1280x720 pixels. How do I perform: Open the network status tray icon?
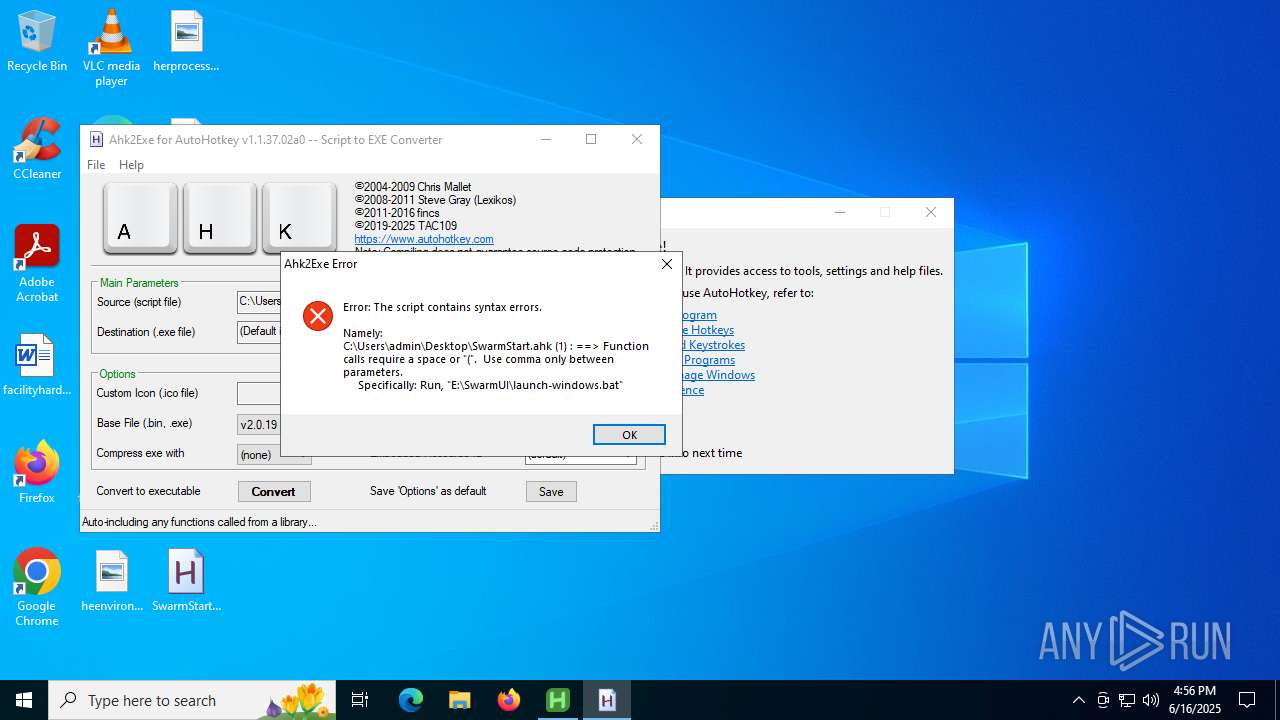click(1127, 700)
